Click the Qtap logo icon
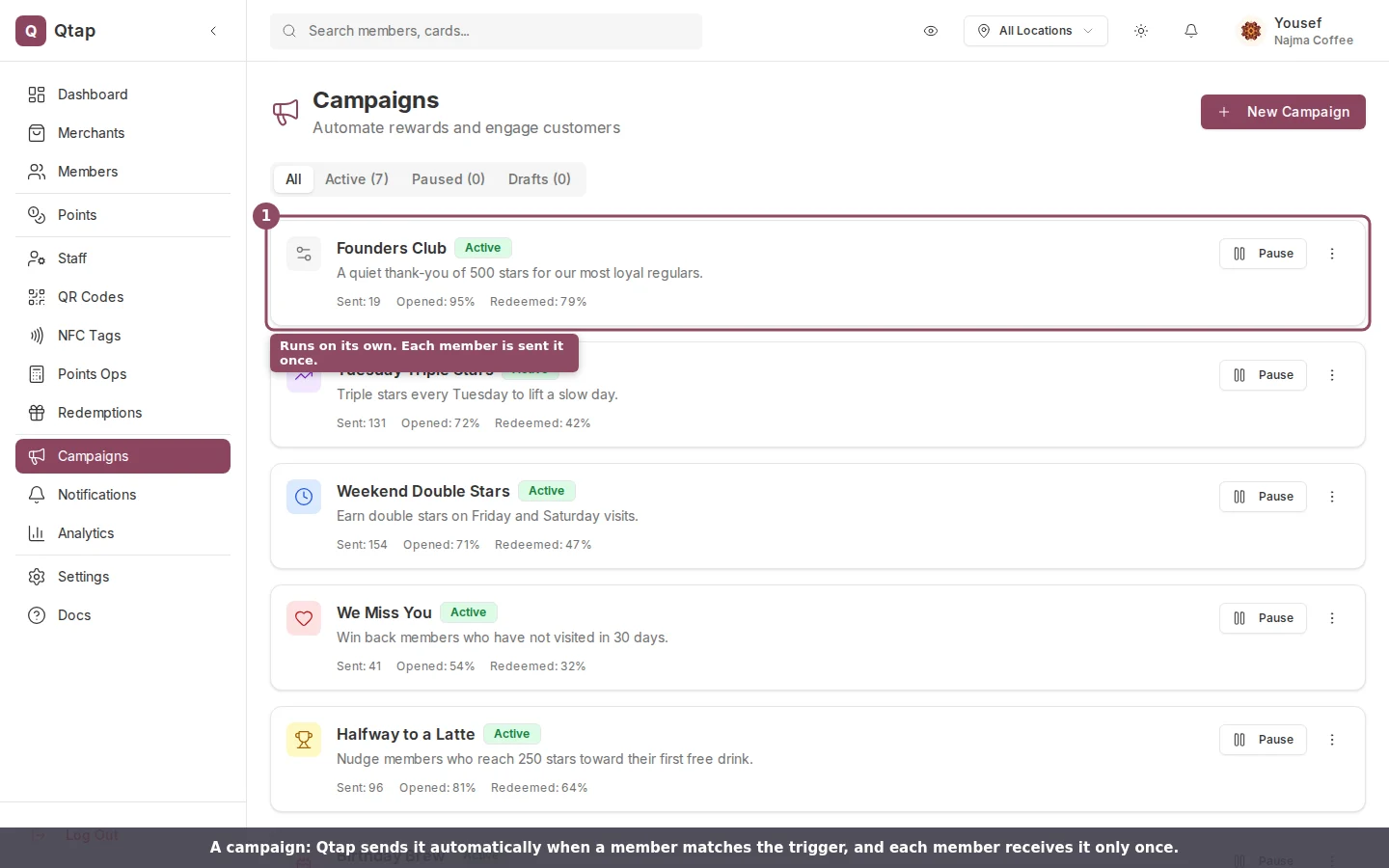 point(31,31)
